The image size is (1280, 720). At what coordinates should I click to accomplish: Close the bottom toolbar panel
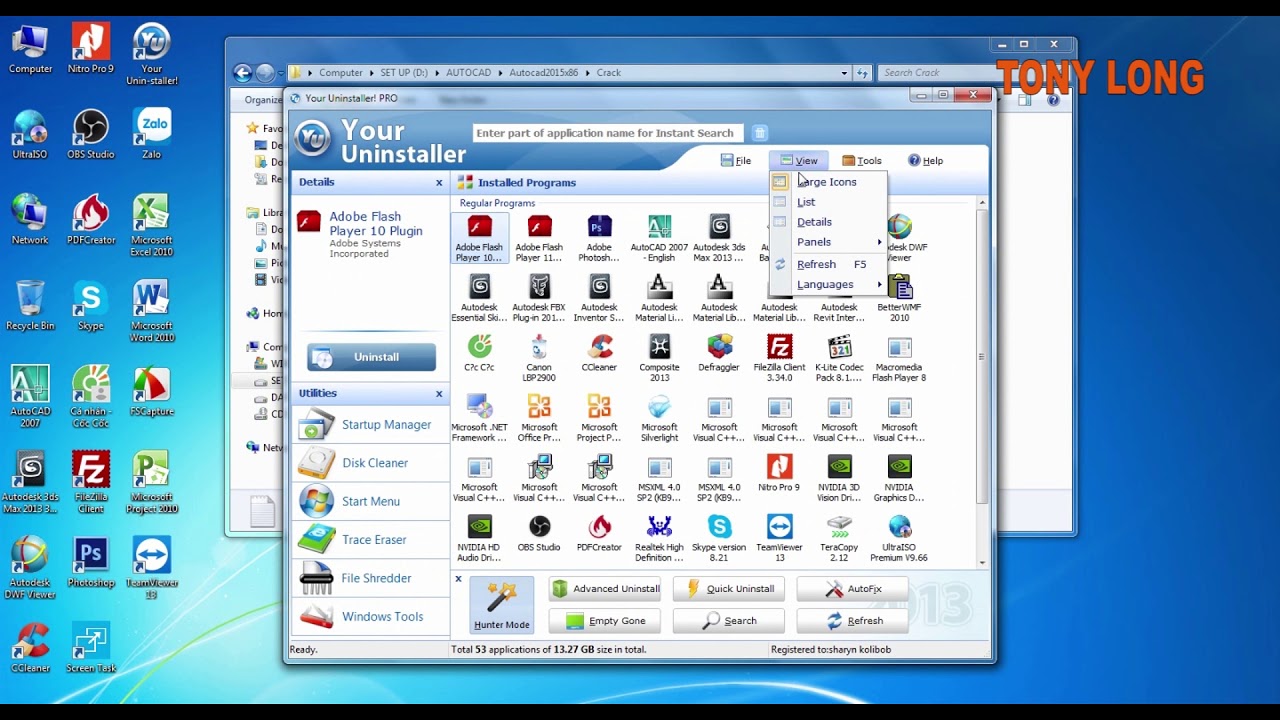tap(458, 579)
